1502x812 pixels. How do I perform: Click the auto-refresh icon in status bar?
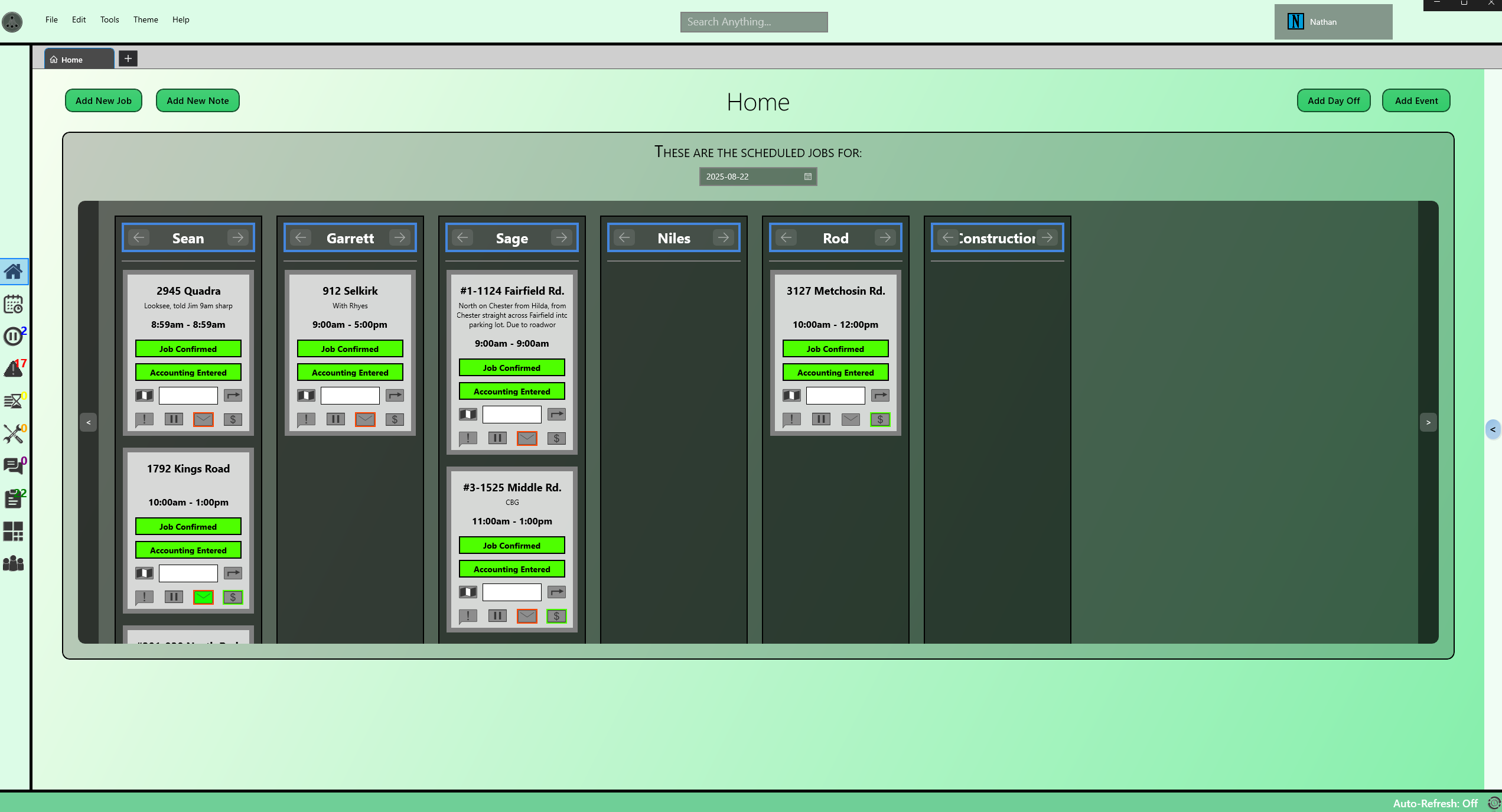coord(1494,803)
